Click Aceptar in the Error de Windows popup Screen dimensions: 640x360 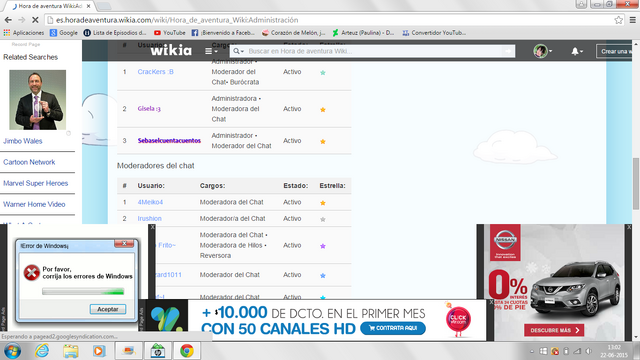[108, 309]
